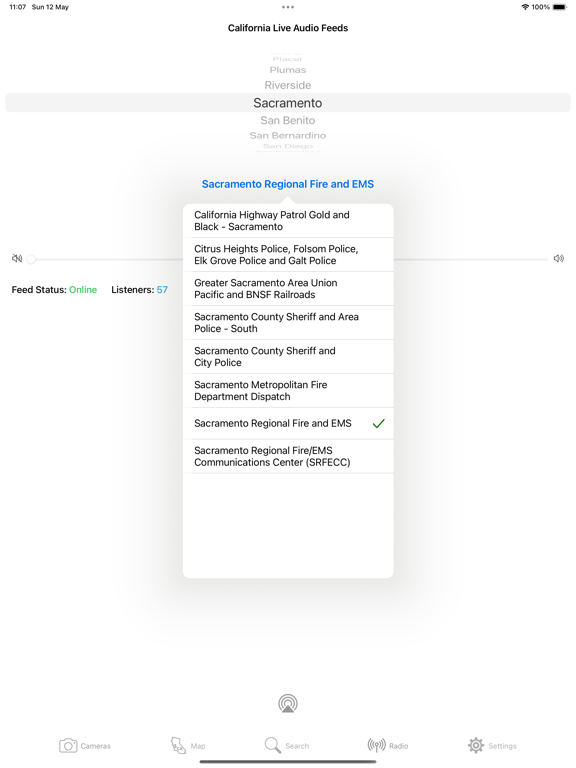Tap the muted speaker icon

17,258
